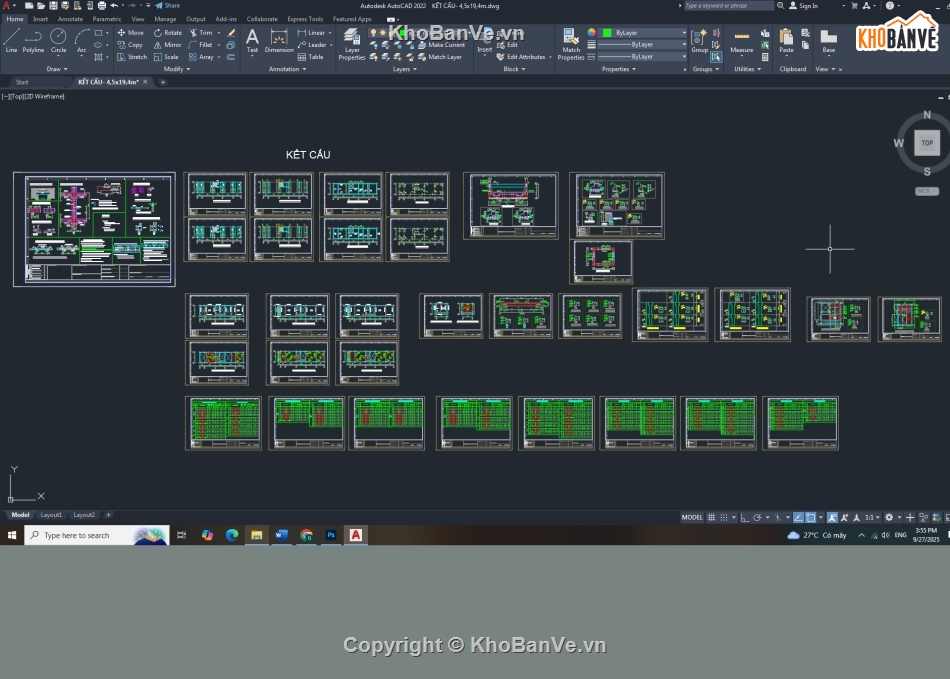
Task: Toggle grid display in status bar
Action: click(x=712, y=517)
